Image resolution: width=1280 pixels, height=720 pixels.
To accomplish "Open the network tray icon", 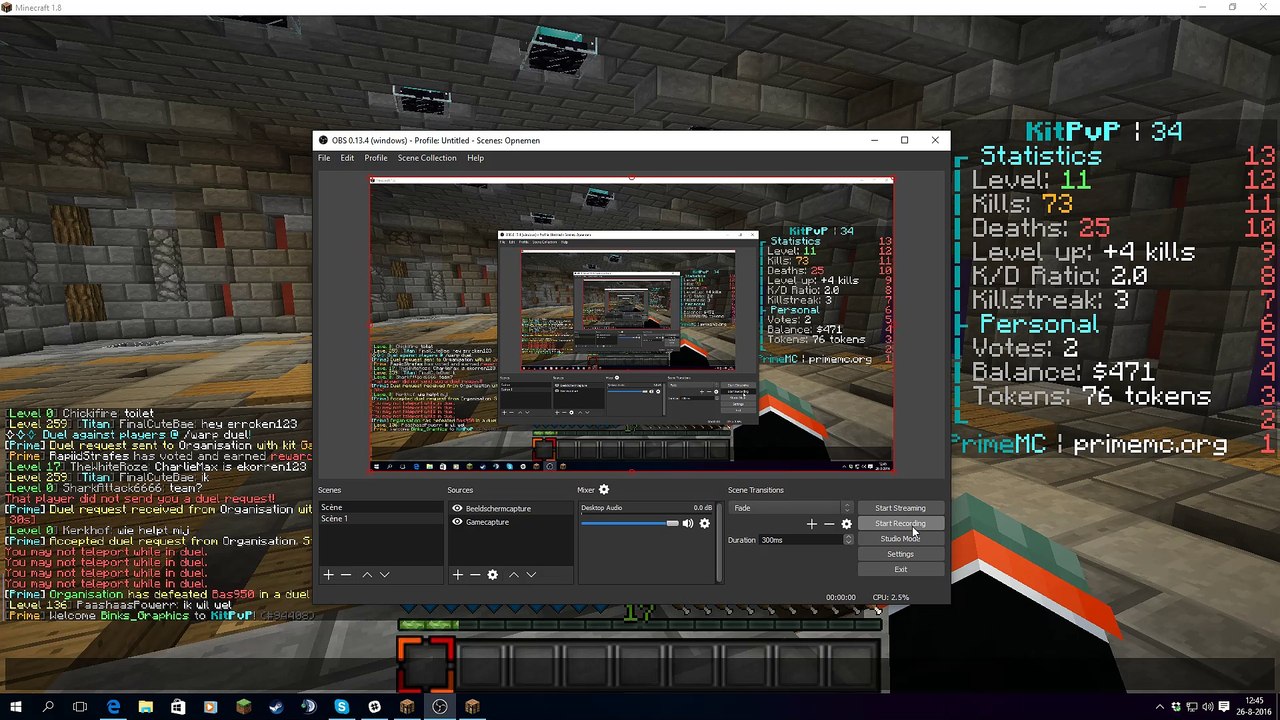I will point(1191,707).
